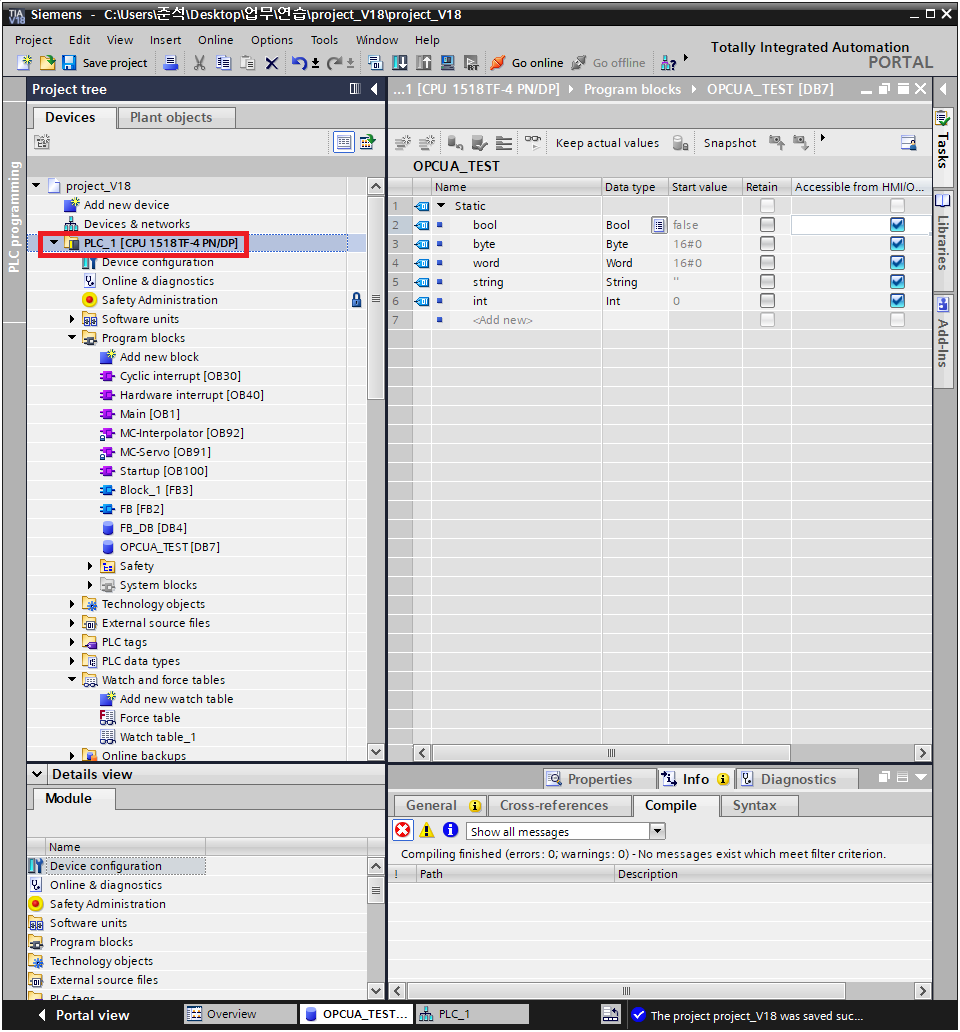Viewport: 960px width, 1032px height.
Task: Click the Overview button in bottom bar
Action: point(240,1014)
